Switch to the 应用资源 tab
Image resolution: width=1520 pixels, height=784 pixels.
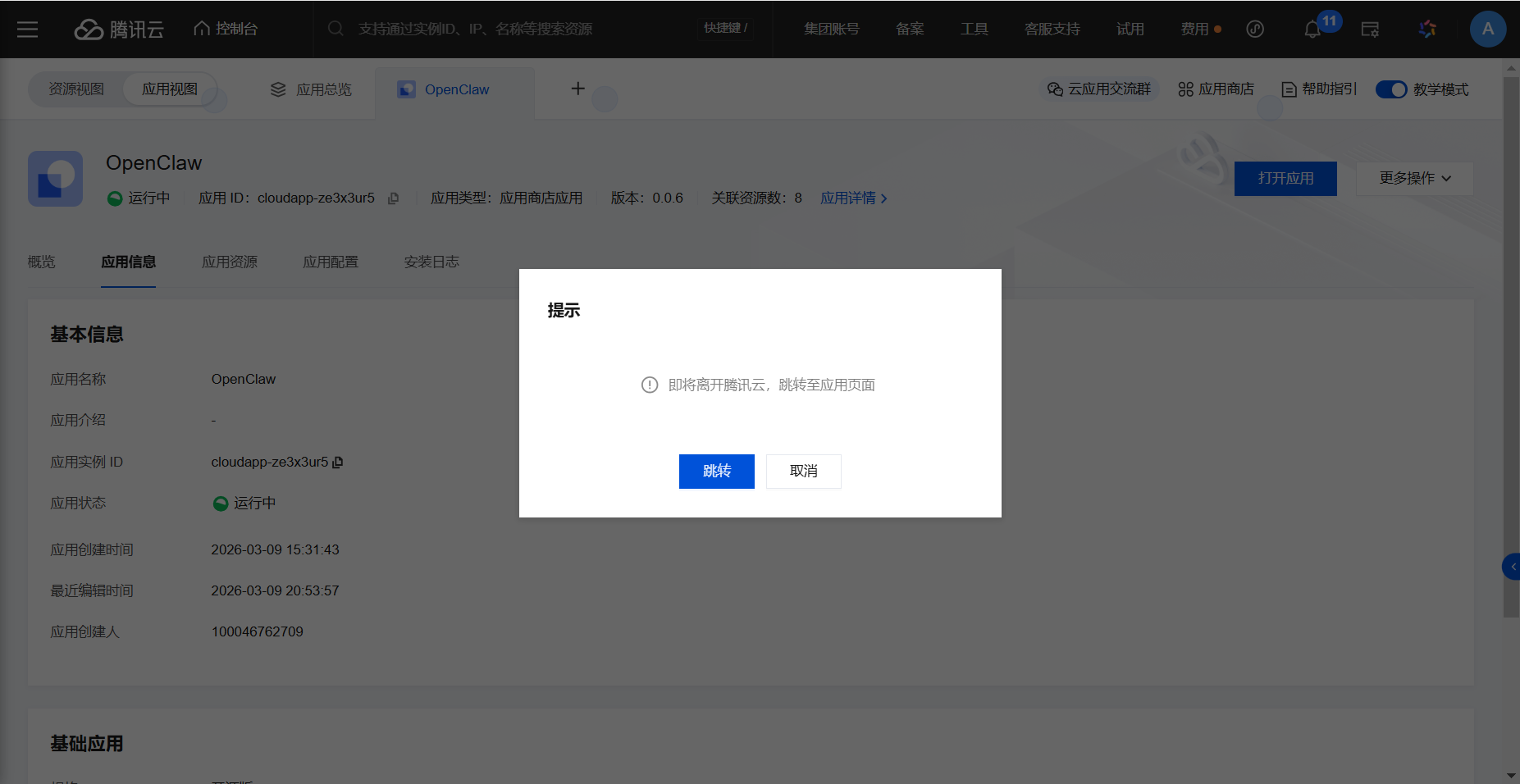click(x=230, y=262)
